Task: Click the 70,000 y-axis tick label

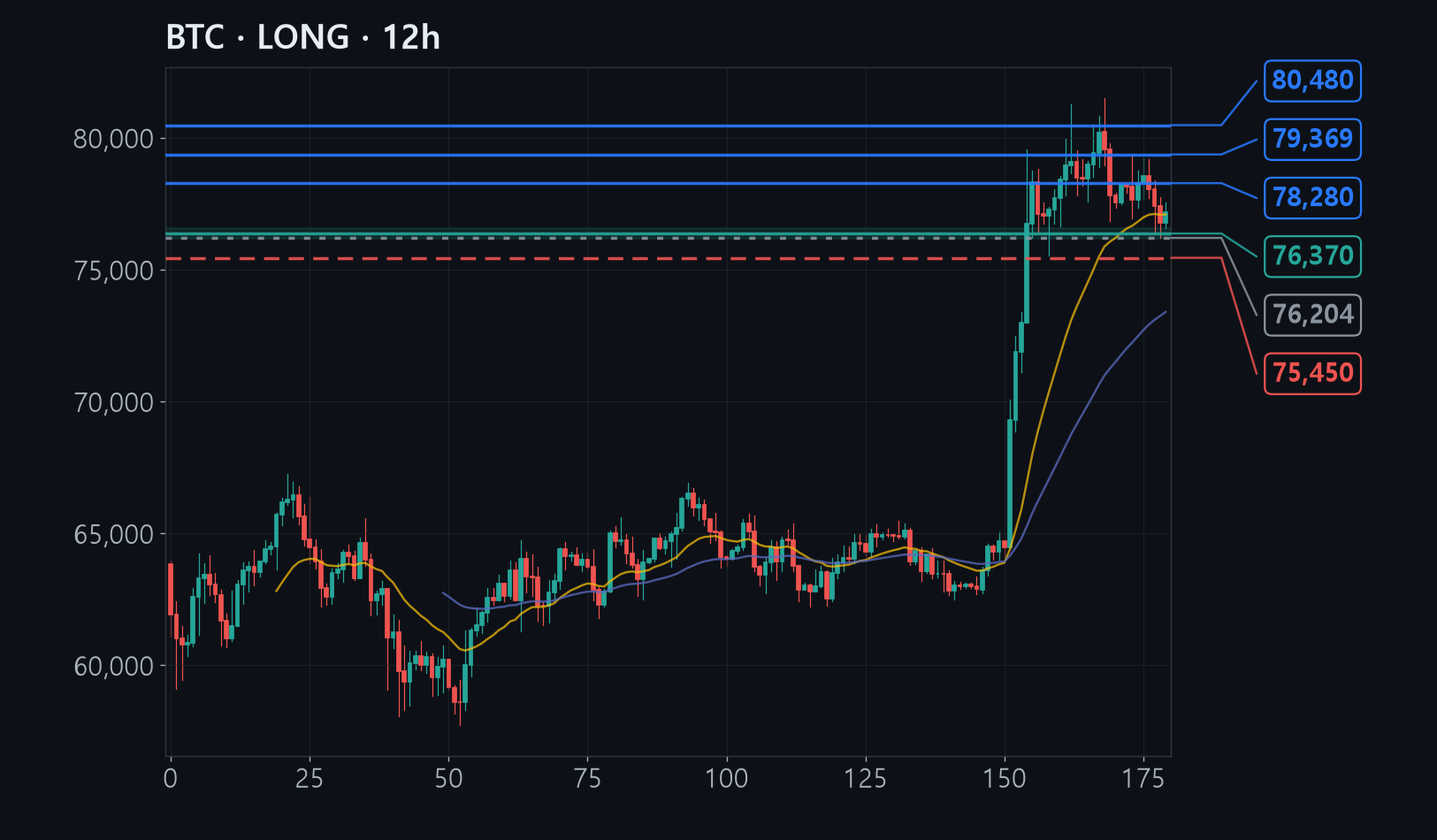Action: pos(114,403)
